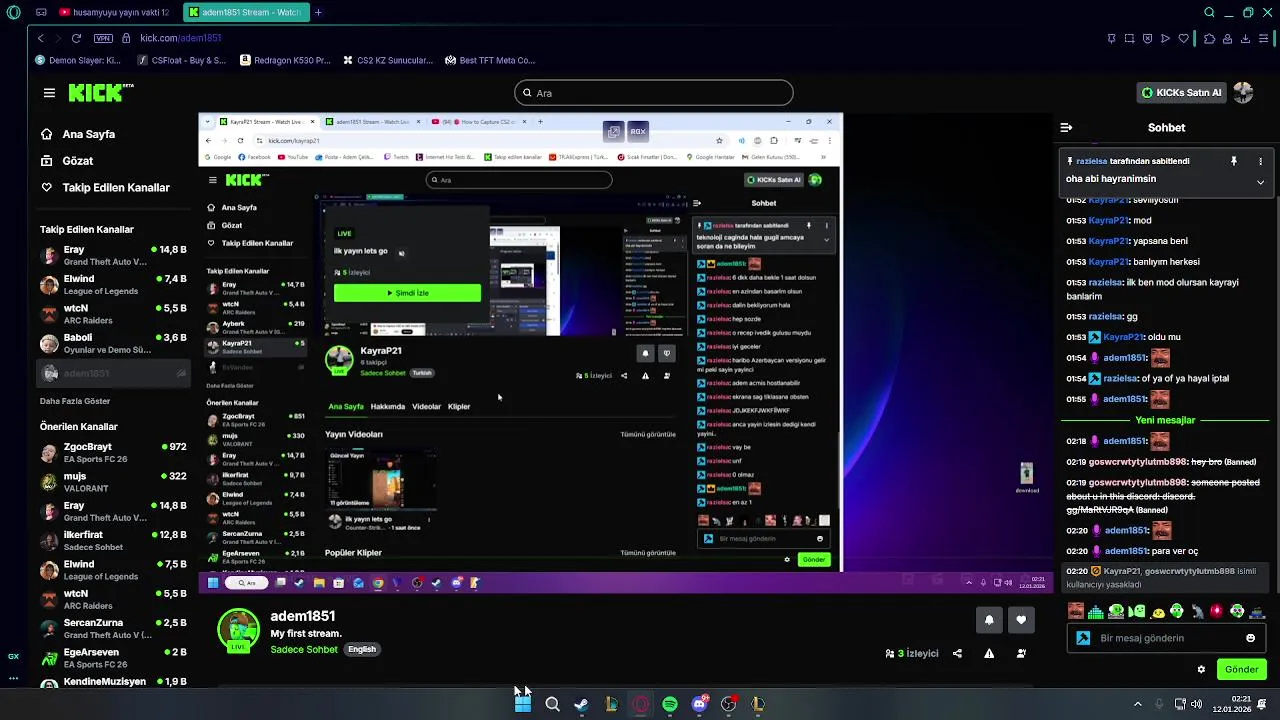Screen dimensions: 1280x720
Task: Open pinned message more options
Action: pyautogui.click(x=1260, y=161)
